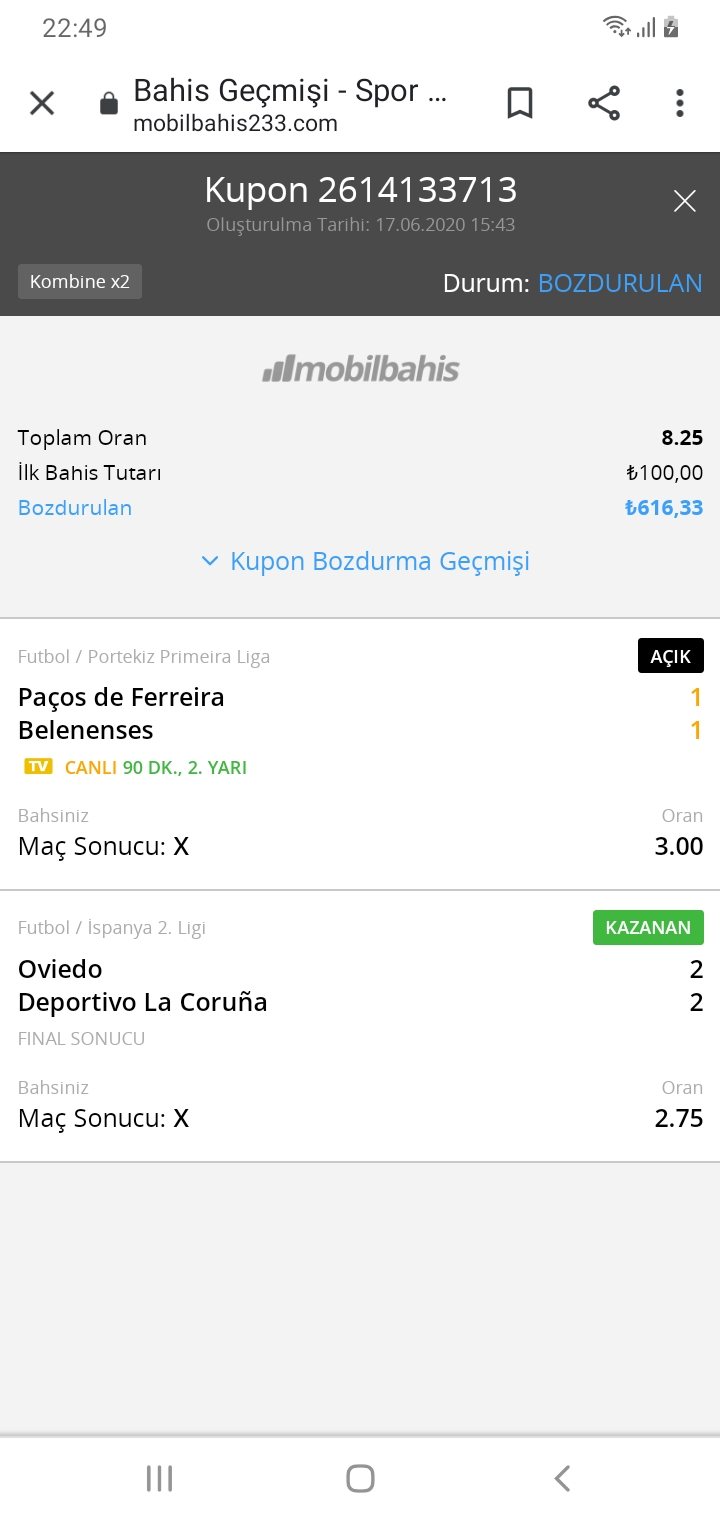Open the Paços de Ferreira match row
720x1520 pixels.
point(360,754)
